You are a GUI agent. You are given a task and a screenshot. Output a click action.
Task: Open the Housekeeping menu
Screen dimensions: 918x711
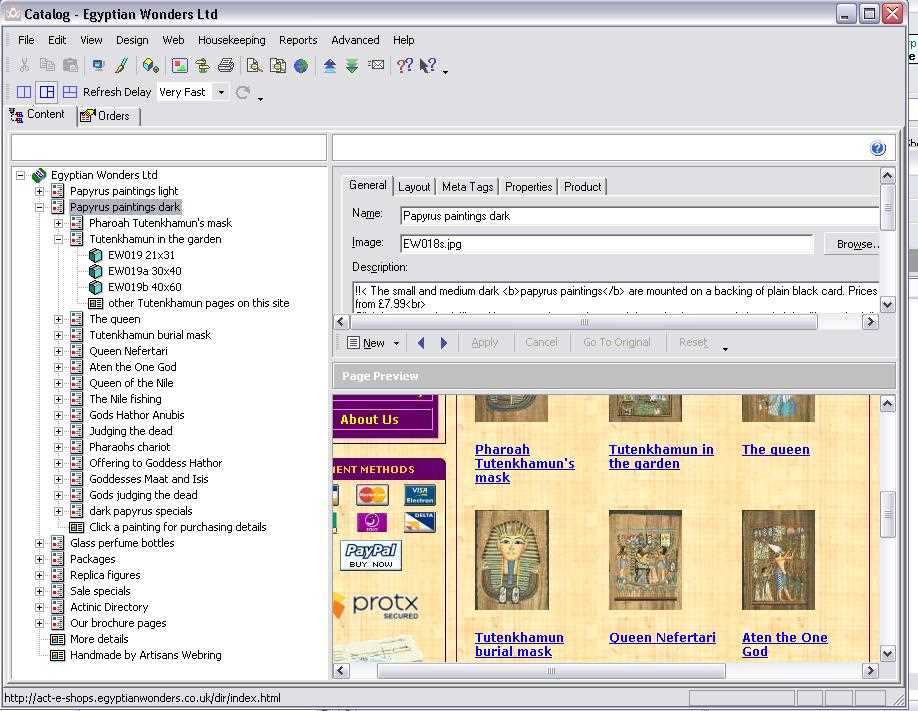point(231,40)
